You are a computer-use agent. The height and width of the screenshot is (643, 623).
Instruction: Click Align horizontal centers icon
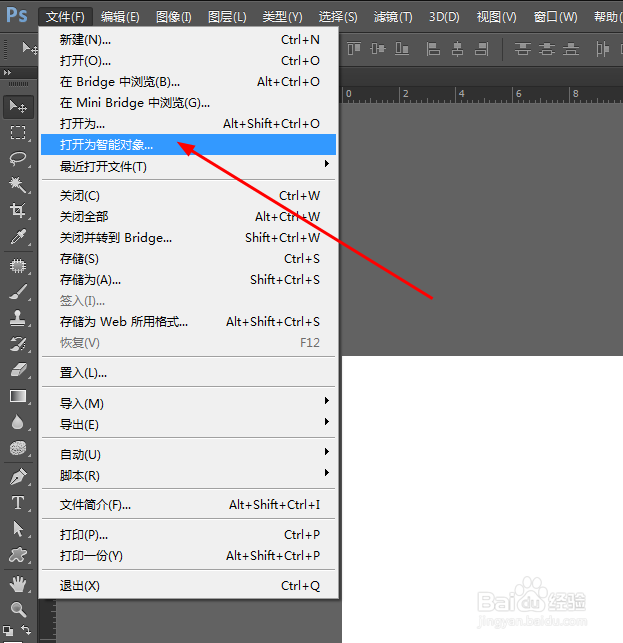tap(457, 48)
